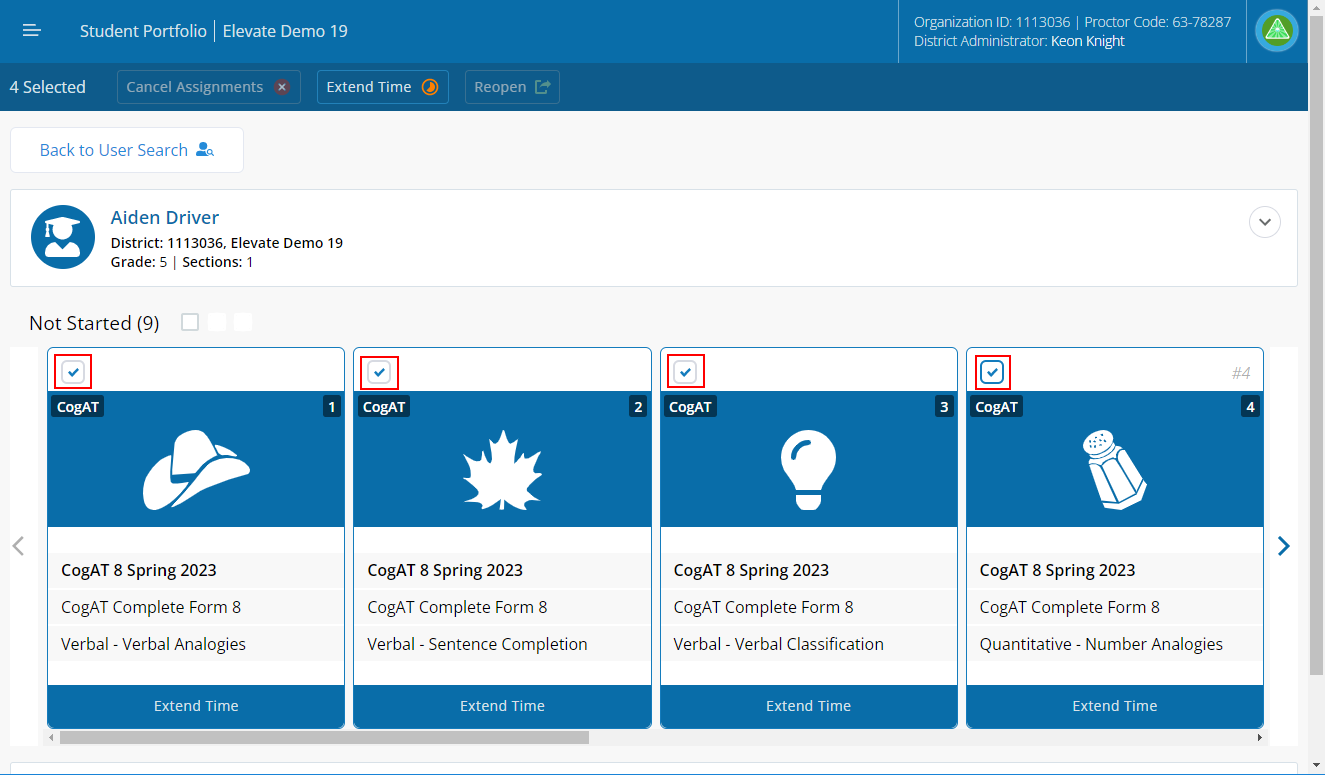Click the green organization avatar icon
The height and width of the screenshot is (775, 1325).
tap(1277, 31)
